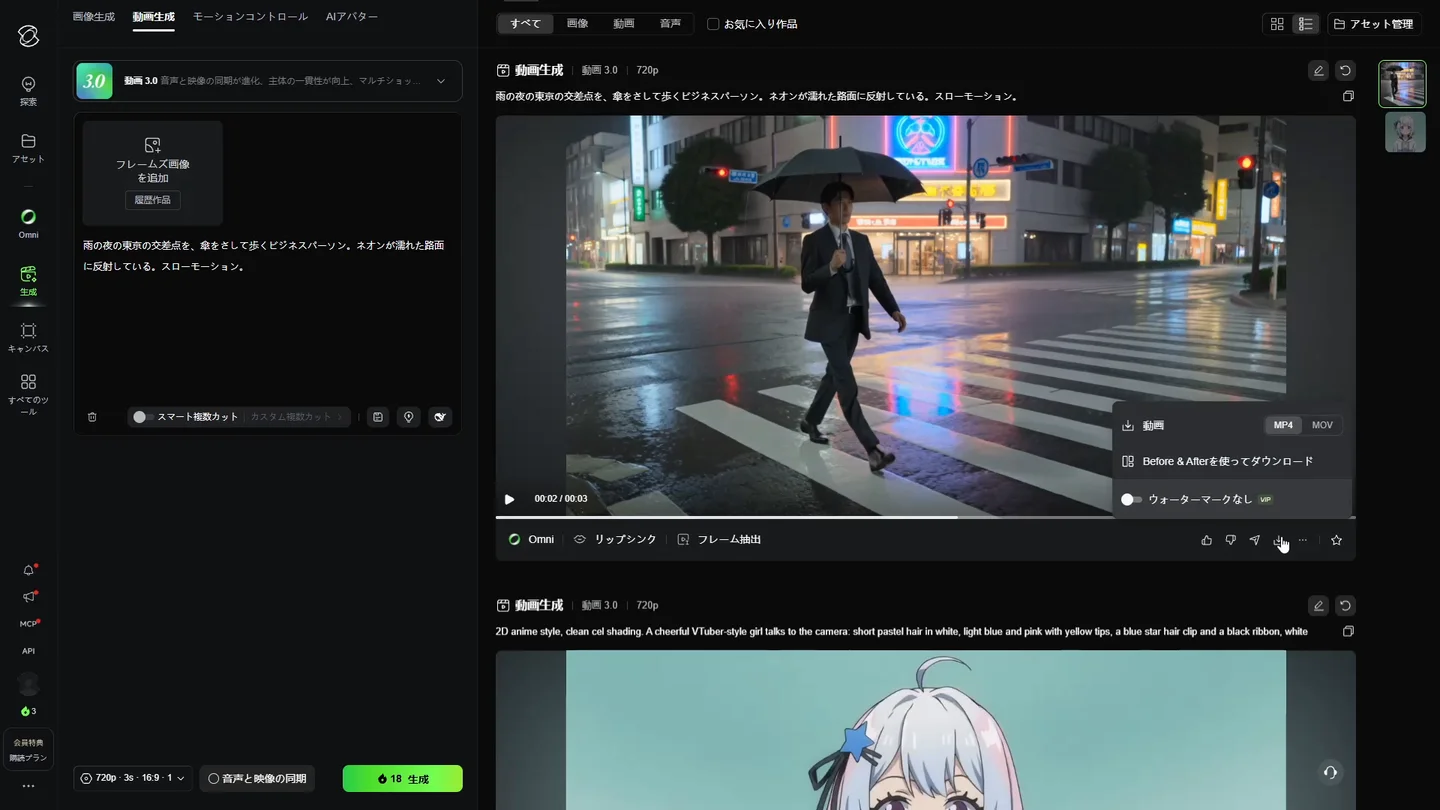Select MOV download format
This screenshot has width=1440, height=810.
click(x=1322, y=425)
